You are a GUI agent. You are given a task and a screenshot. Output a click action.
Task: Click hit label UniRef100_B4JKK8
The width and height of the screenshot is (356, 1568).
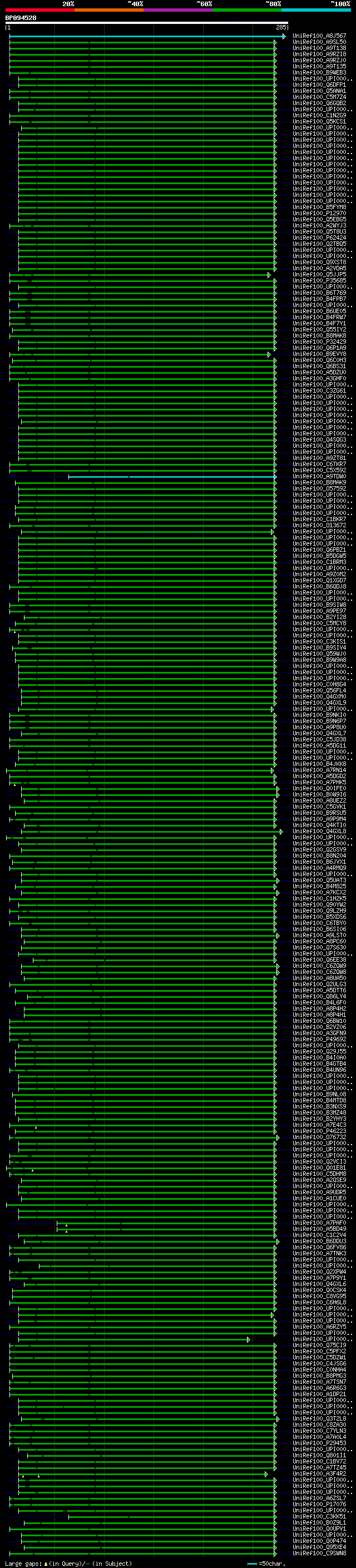pyautogui.click(x=319, y=764)
